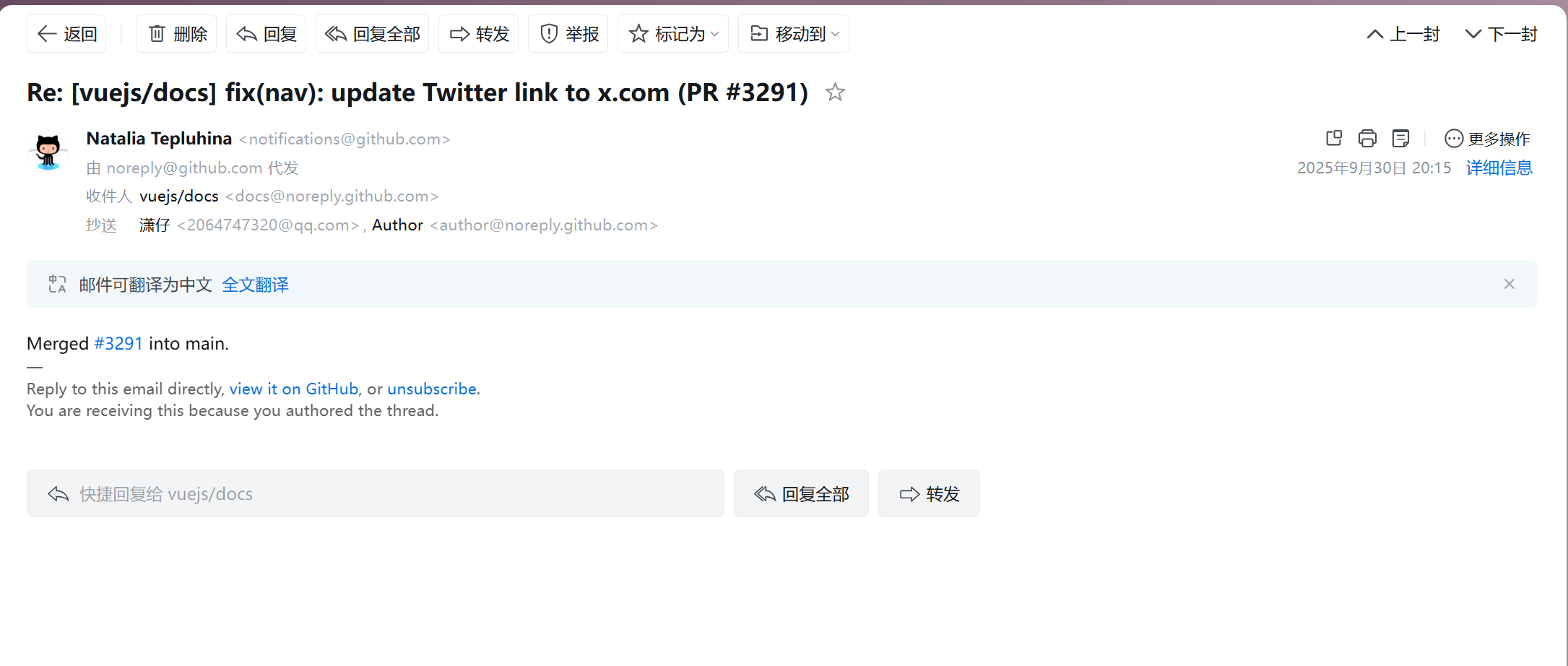Click the email timestamp 2025年9月30日 20:15

[1374, 168]
